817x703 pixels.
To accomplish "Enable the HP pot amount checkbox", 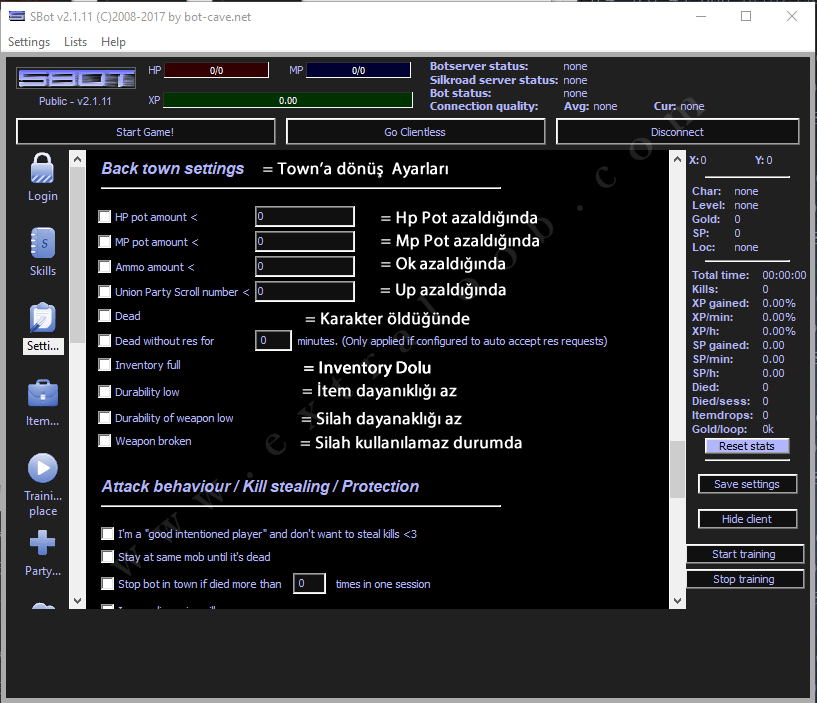I will tap(105, 217).
